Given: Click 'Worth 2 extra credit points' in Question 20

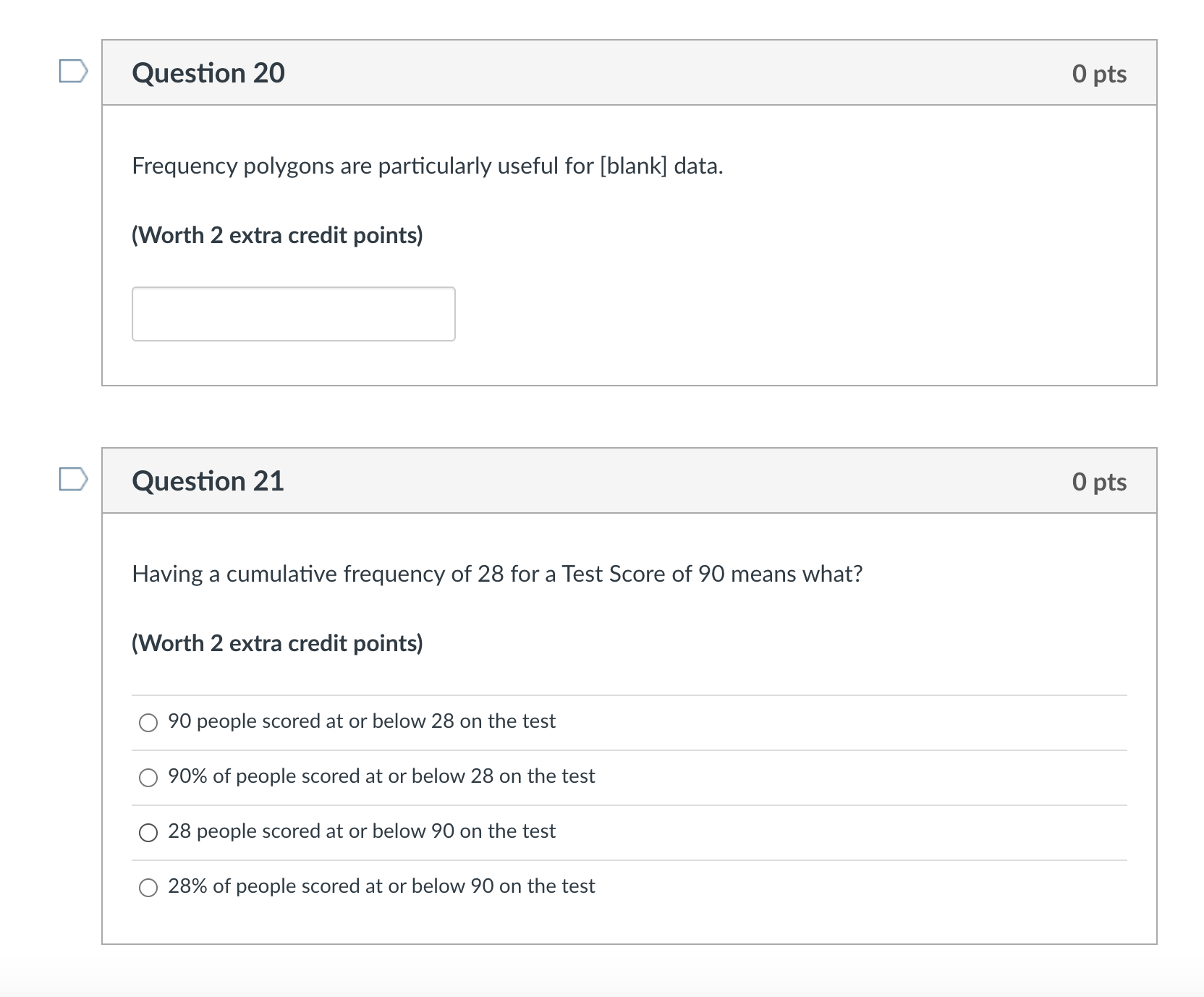Looking at the screenshot, I should 277,234.
